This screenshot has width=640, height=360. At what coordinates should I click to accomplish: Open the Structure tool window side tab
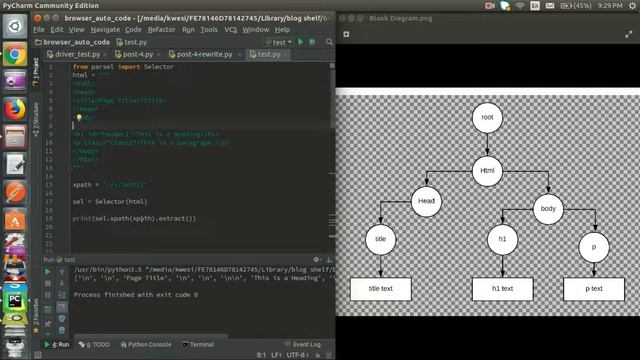(x=36, y=119)
